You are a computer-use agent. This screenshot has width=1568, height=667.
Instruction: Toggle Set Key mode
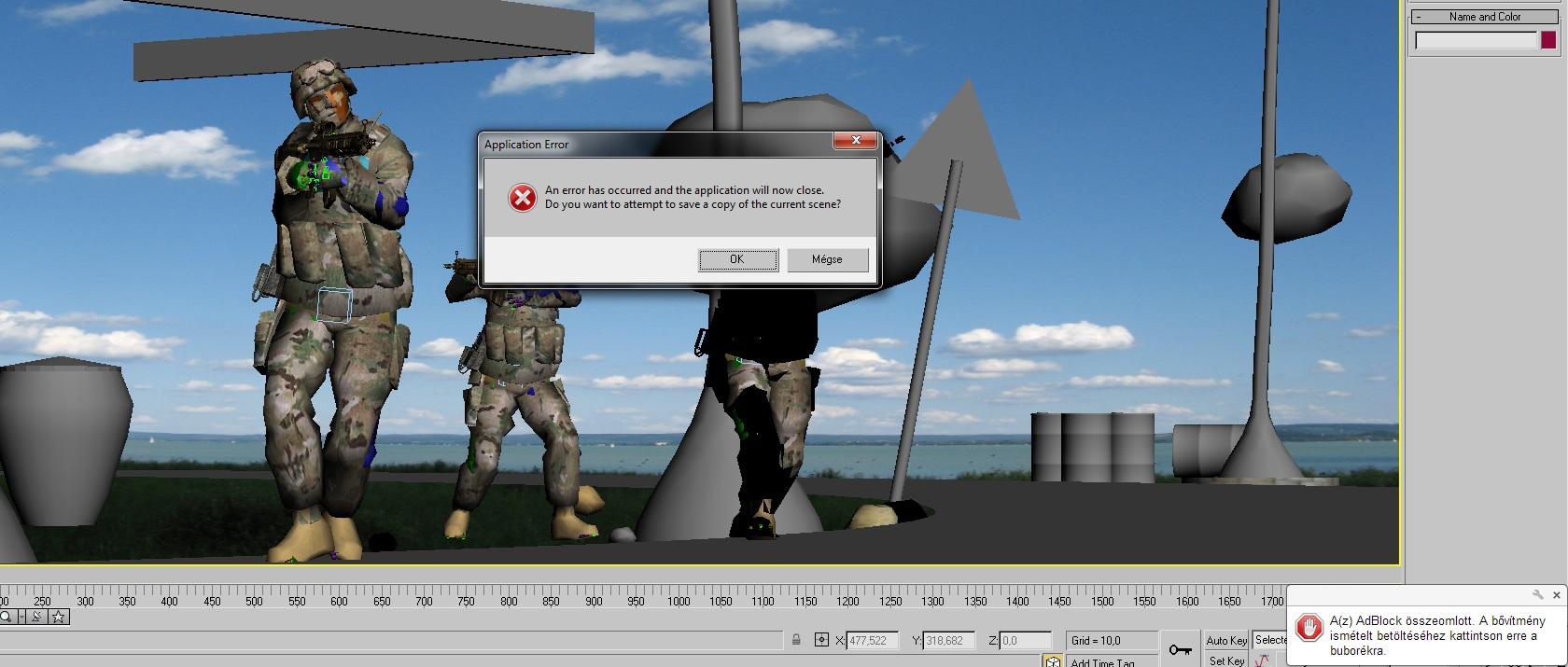click(x=1226, y=660)
